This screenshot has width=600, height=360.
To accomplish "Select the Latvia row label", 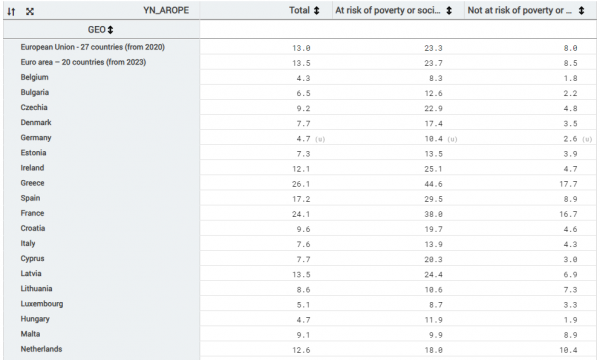I will (31, 274).
